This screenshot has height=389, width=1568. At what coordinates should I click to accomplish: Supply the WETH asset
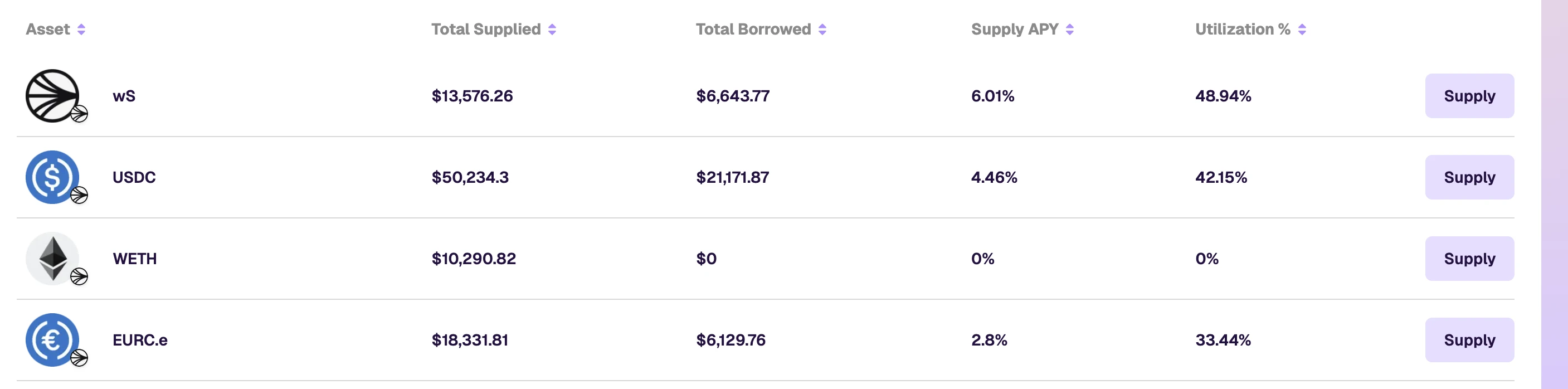coord(1469,259)
